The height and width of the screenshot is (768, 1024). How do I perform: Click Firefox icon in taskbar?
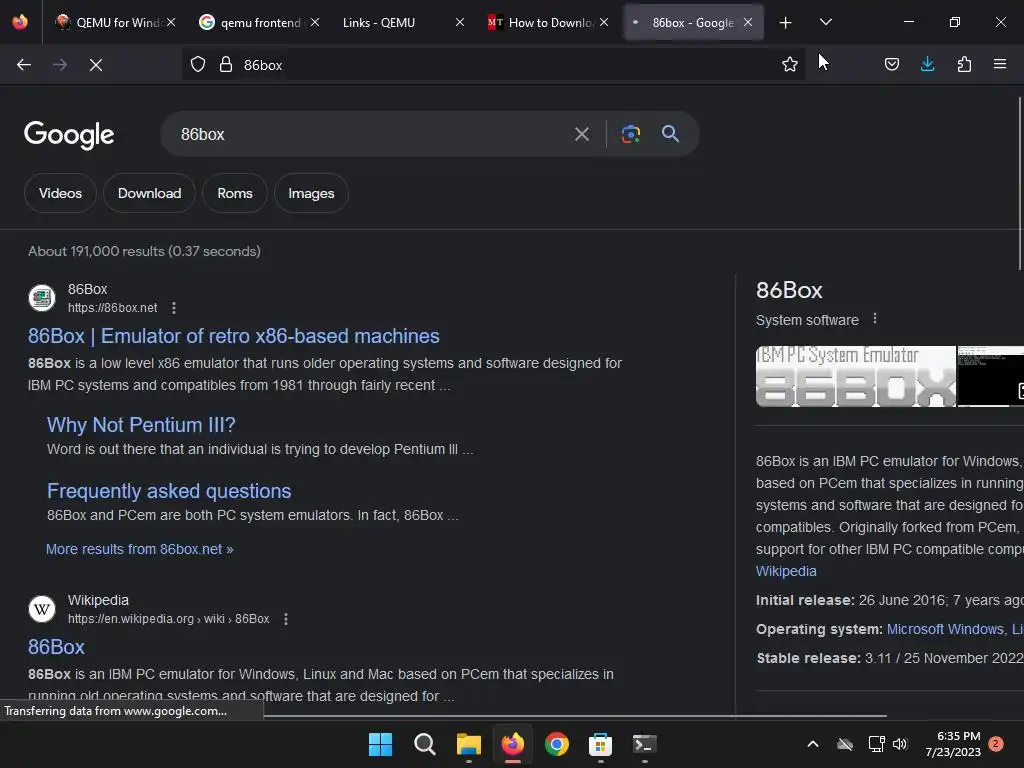pos(513,744)
